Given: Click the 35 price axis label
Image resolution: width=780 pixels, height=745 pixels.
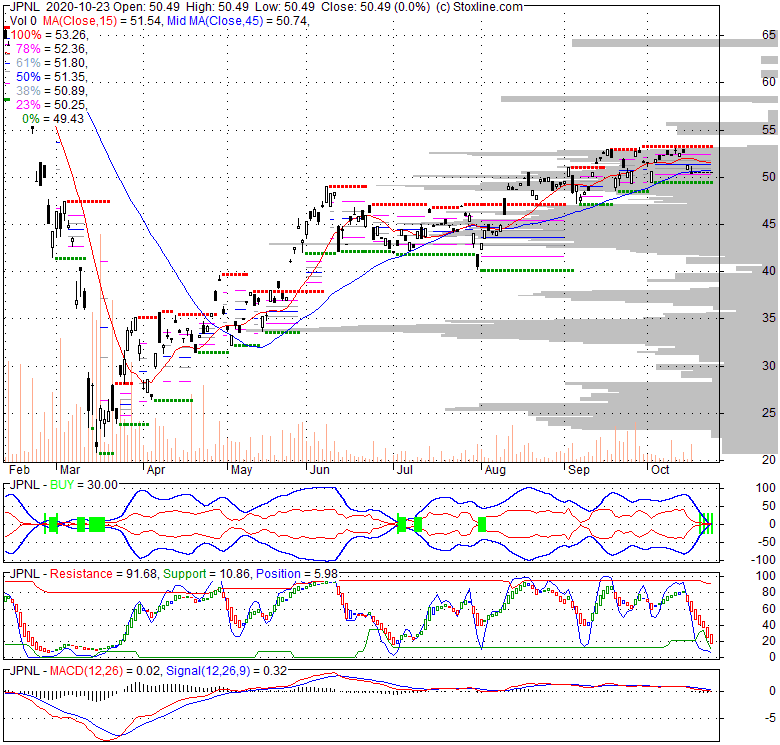Looking at the screenshot, I should 769,318.
